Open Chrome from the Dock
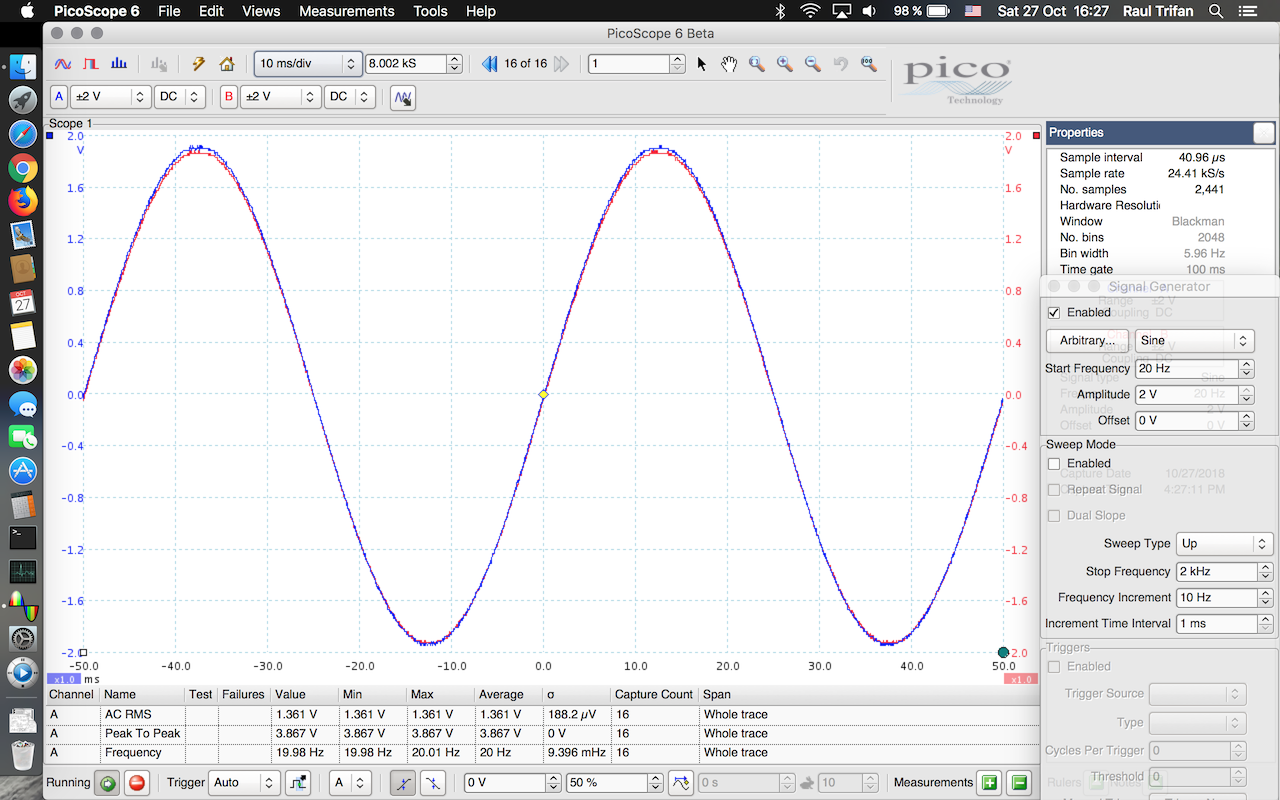 (22, 167)
